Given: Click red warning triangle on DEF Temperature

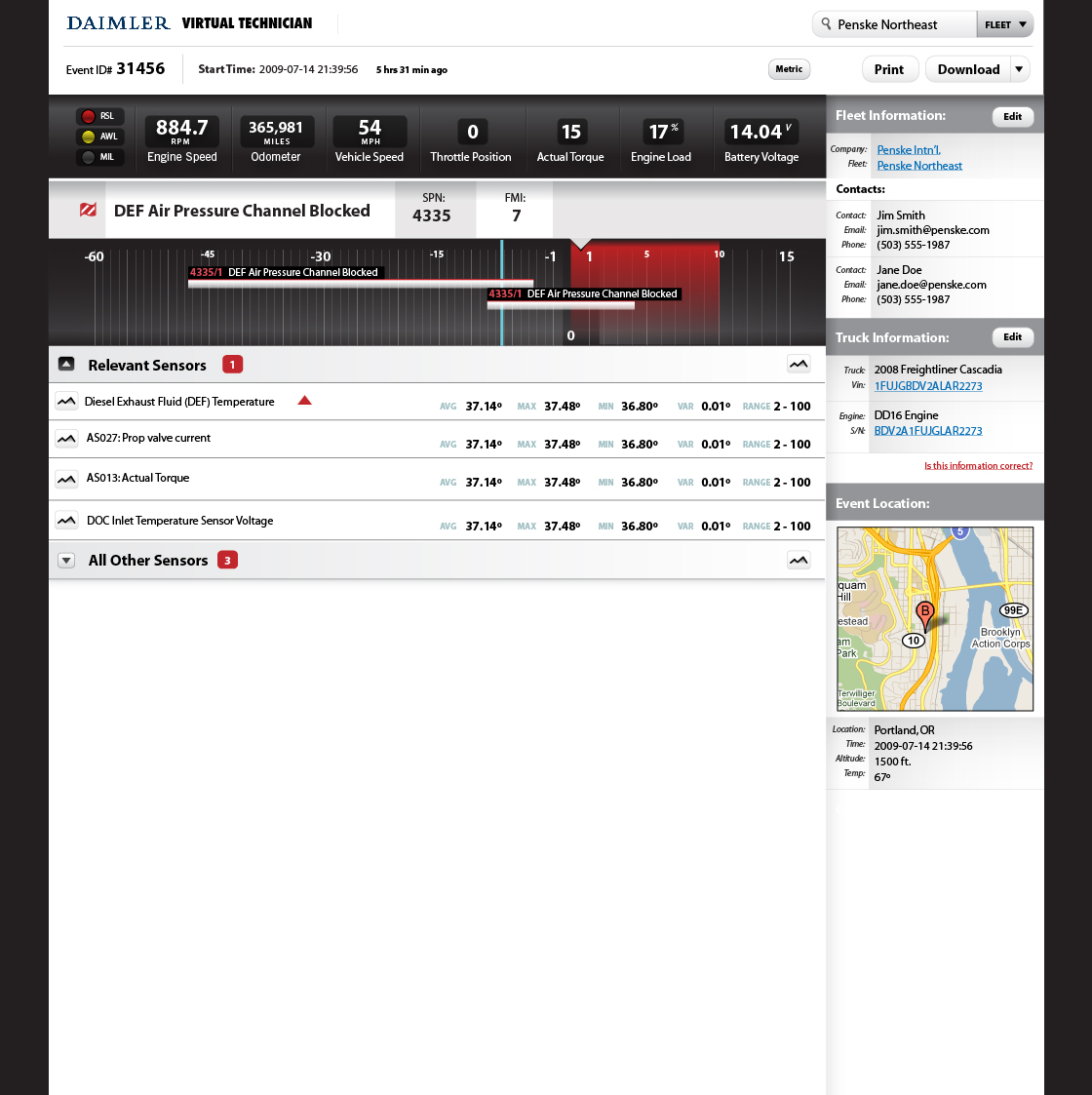Looking at the screenshot, I should coord(304,400).
